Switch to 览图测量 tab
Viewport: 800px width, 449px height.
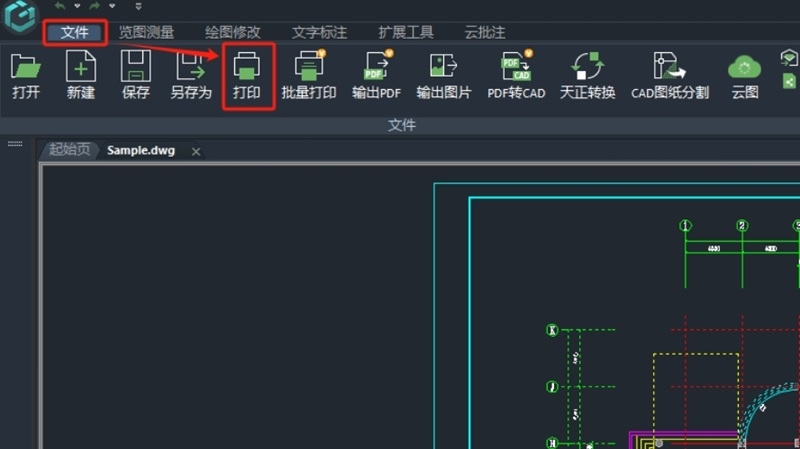146,33
